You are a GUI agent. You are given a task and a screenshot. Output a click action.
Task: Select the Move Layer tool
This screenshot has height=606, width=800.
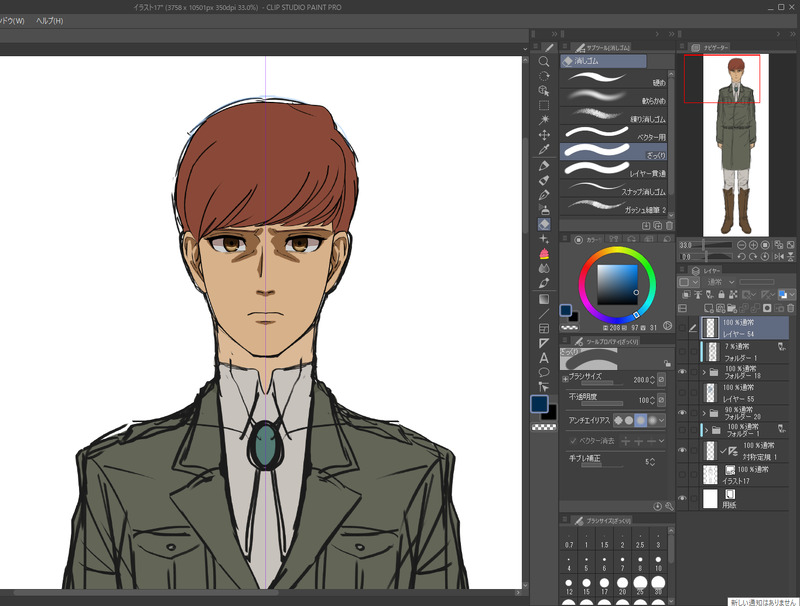(544, 134)
